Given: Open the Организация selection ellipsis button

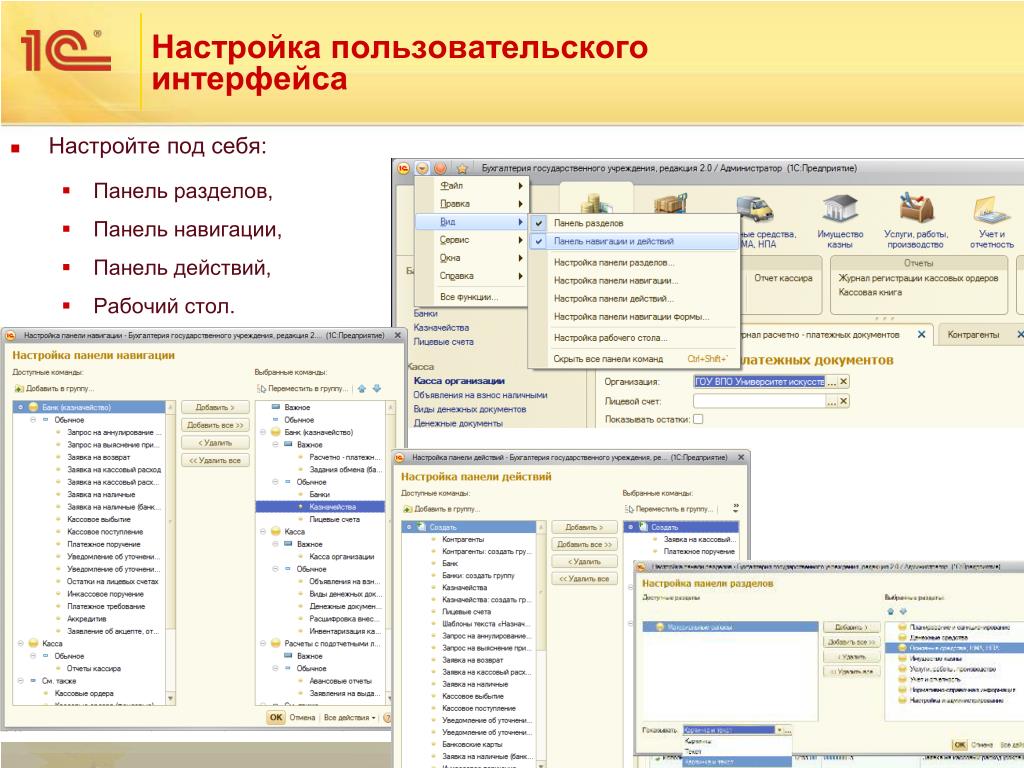Looking at the screenshot, I should (831, 381).
